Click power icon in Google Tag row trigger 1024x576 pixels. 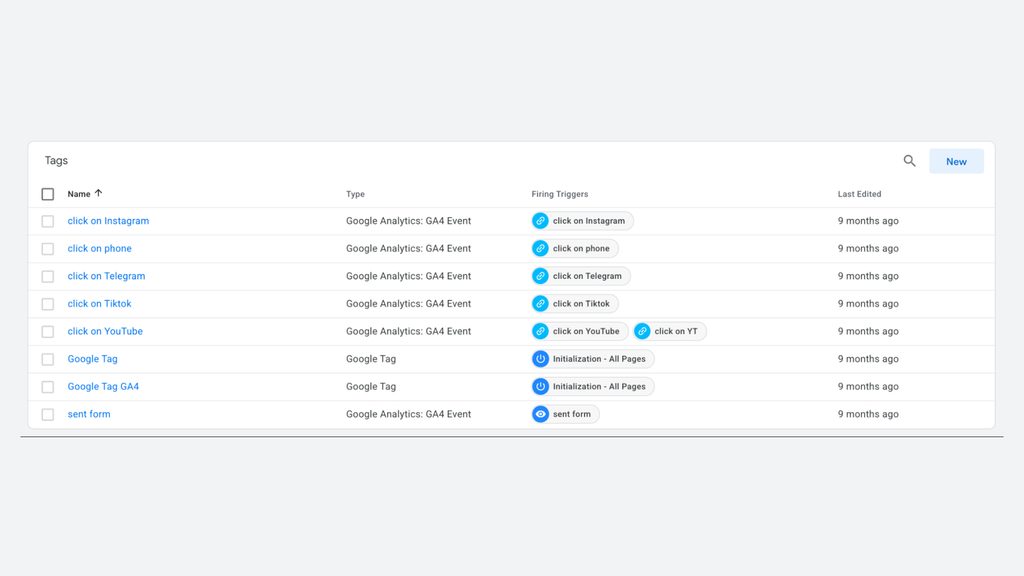tap(540, 359)
